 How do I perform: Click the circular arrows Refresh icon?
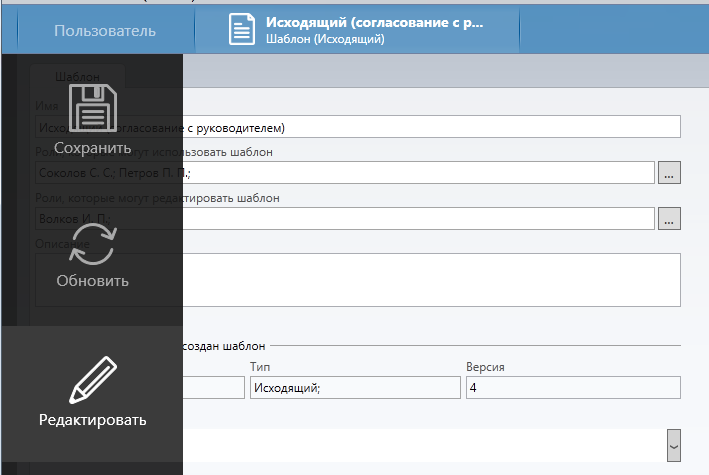coord(92,243)
